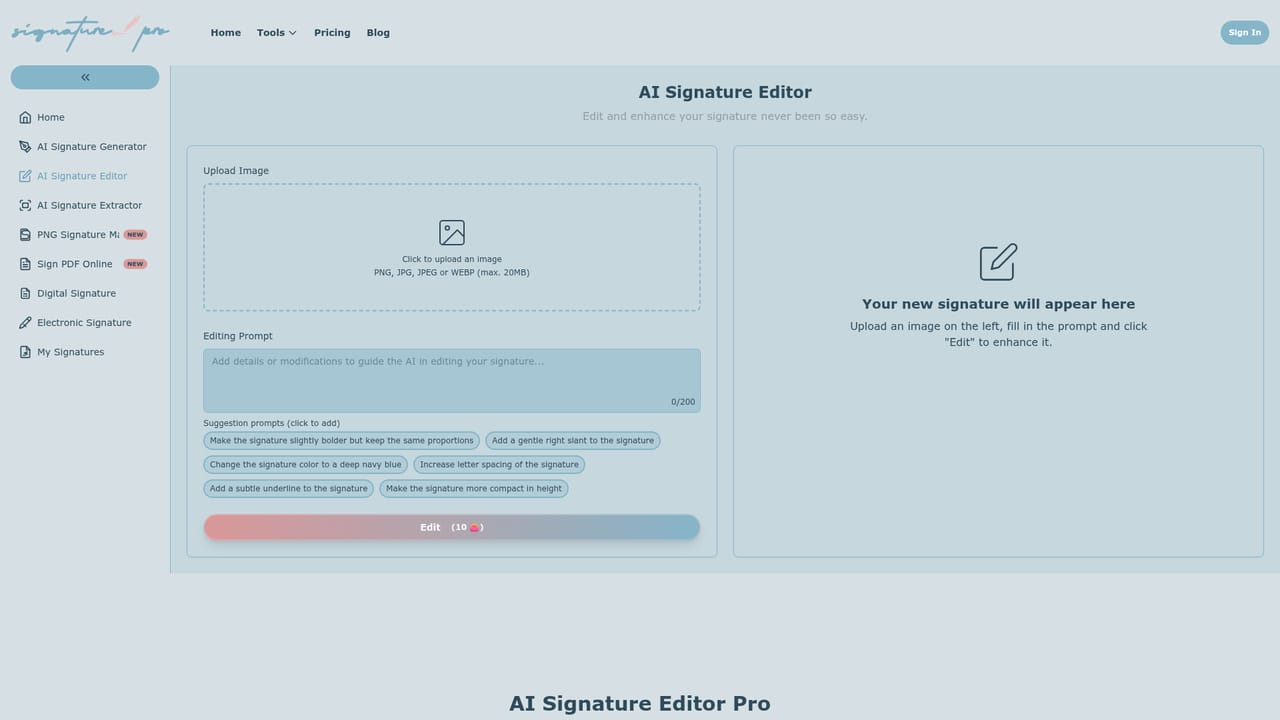Open the Pricing page
Viewport: 1280px width, 720px height.
point(332,32)
